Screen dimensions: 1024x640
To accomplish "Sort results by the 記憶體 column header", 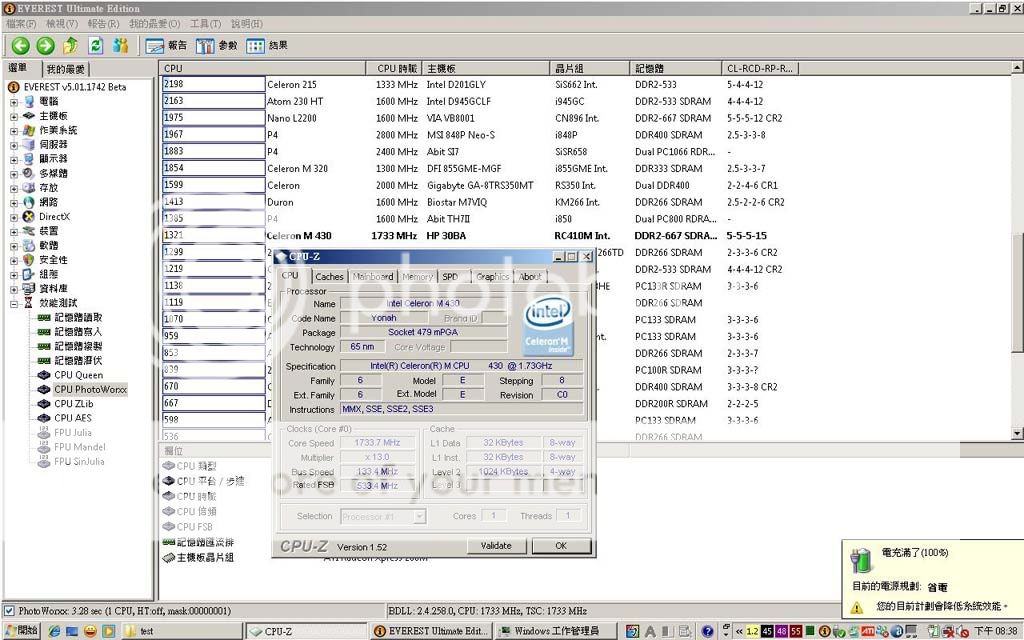I will [x=677, y=69].
